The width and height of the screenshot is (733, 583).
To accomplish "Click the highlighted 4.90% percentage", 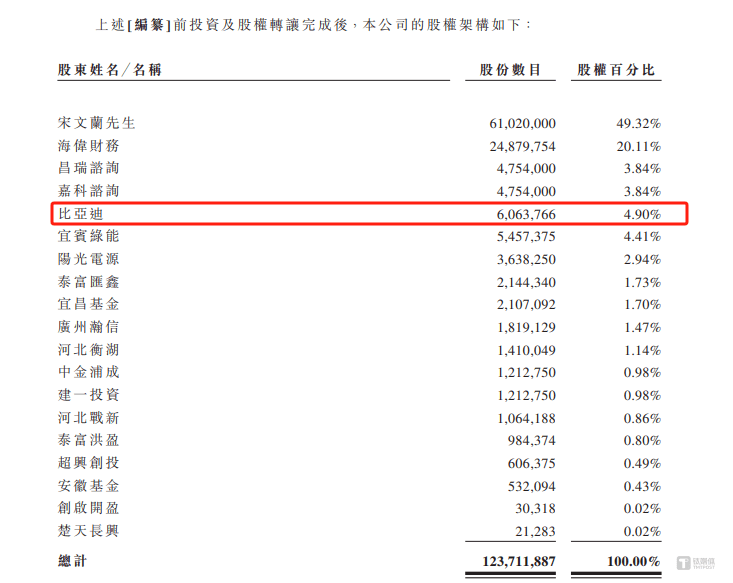I will pyautogui.click(x=642, y=215).
